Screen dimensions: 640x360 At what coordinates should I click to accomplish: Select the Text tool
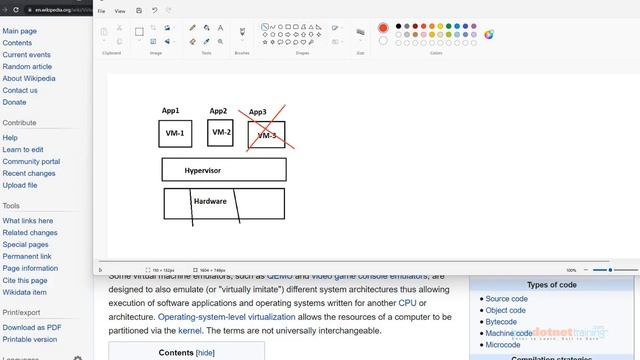click(x=220, y=28)
